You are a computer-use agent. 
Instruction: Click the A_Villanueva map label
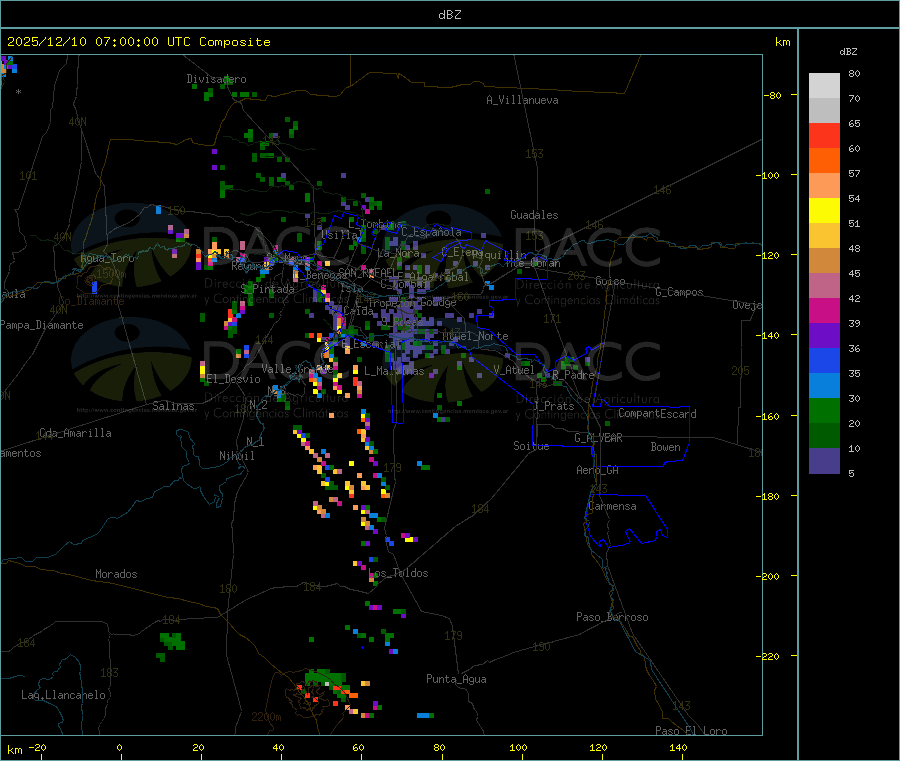522,100
